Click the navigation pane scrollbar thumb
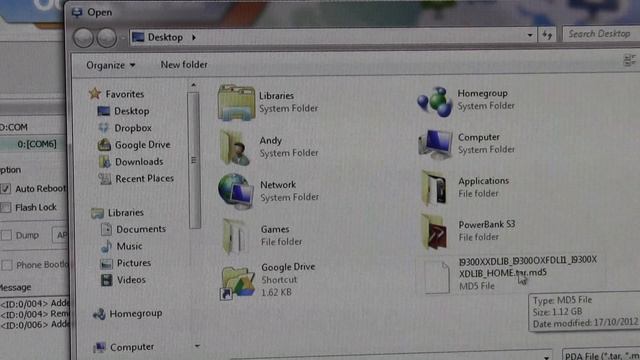 point(194,160)
